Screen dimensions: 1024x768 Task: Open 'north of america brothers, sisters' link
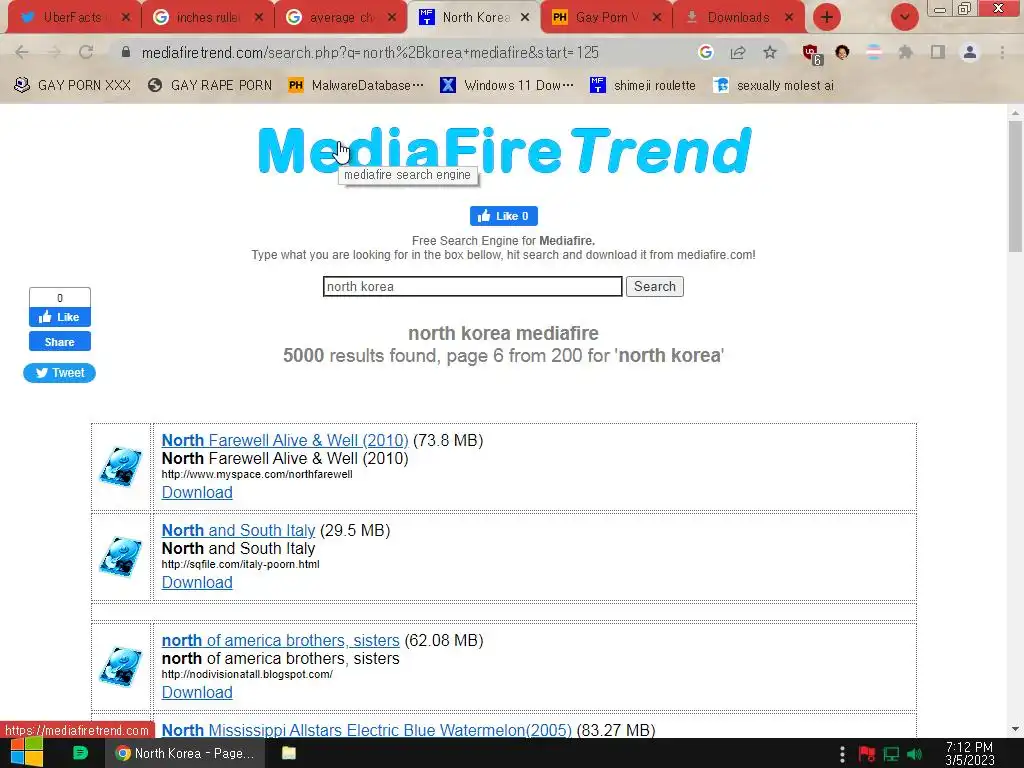coord(280,640)
